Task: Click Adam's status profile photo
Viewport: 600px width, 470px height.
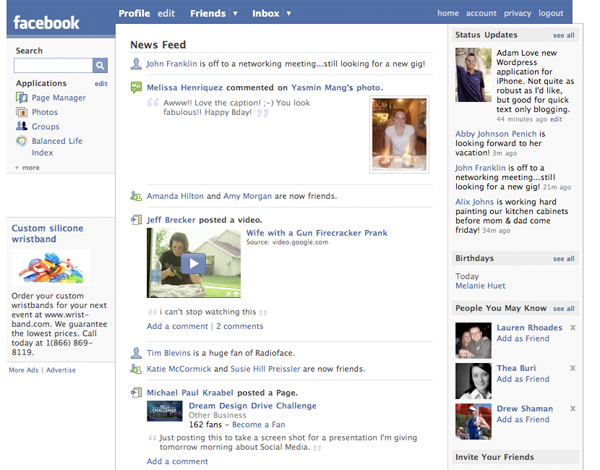Action: tap(473, 75)
